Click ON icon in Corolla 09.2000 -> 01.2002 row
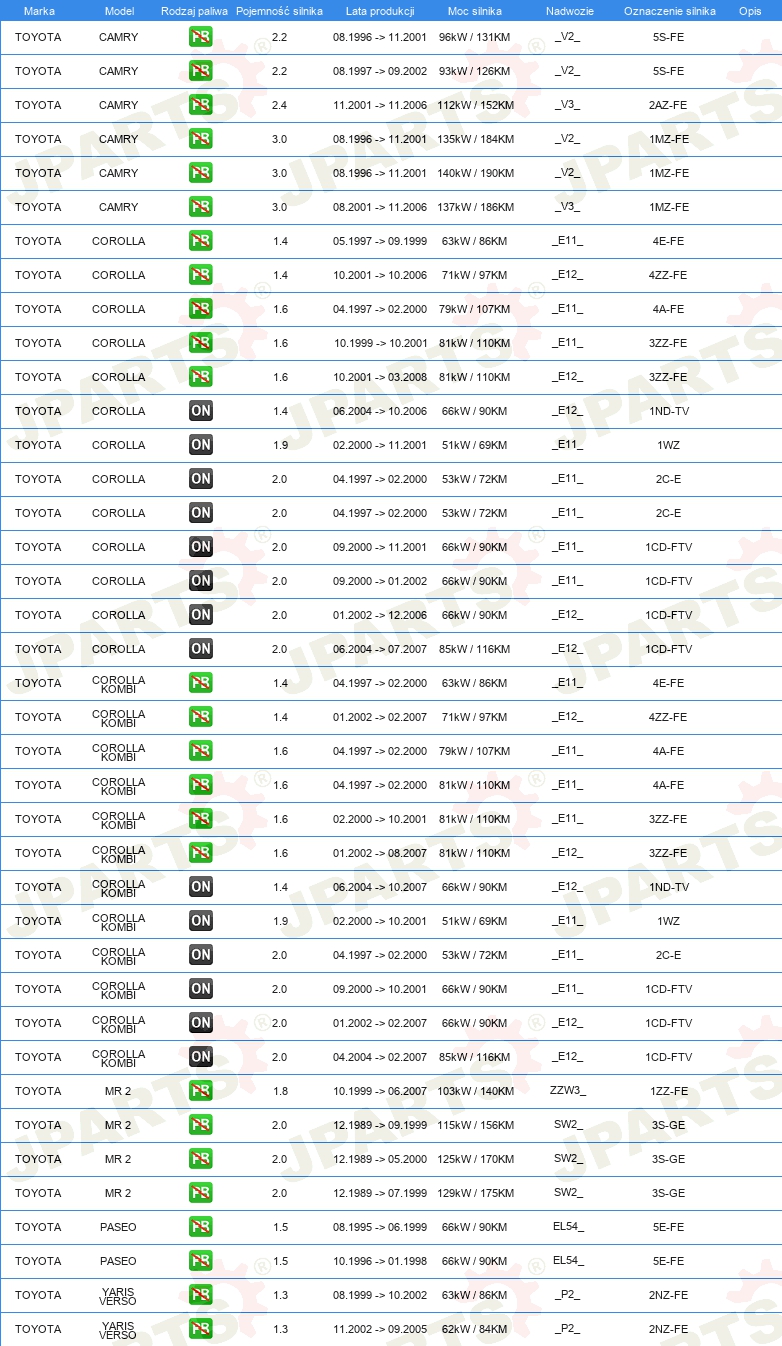Viewport: 782px width, 1346px height. [200, 581]
